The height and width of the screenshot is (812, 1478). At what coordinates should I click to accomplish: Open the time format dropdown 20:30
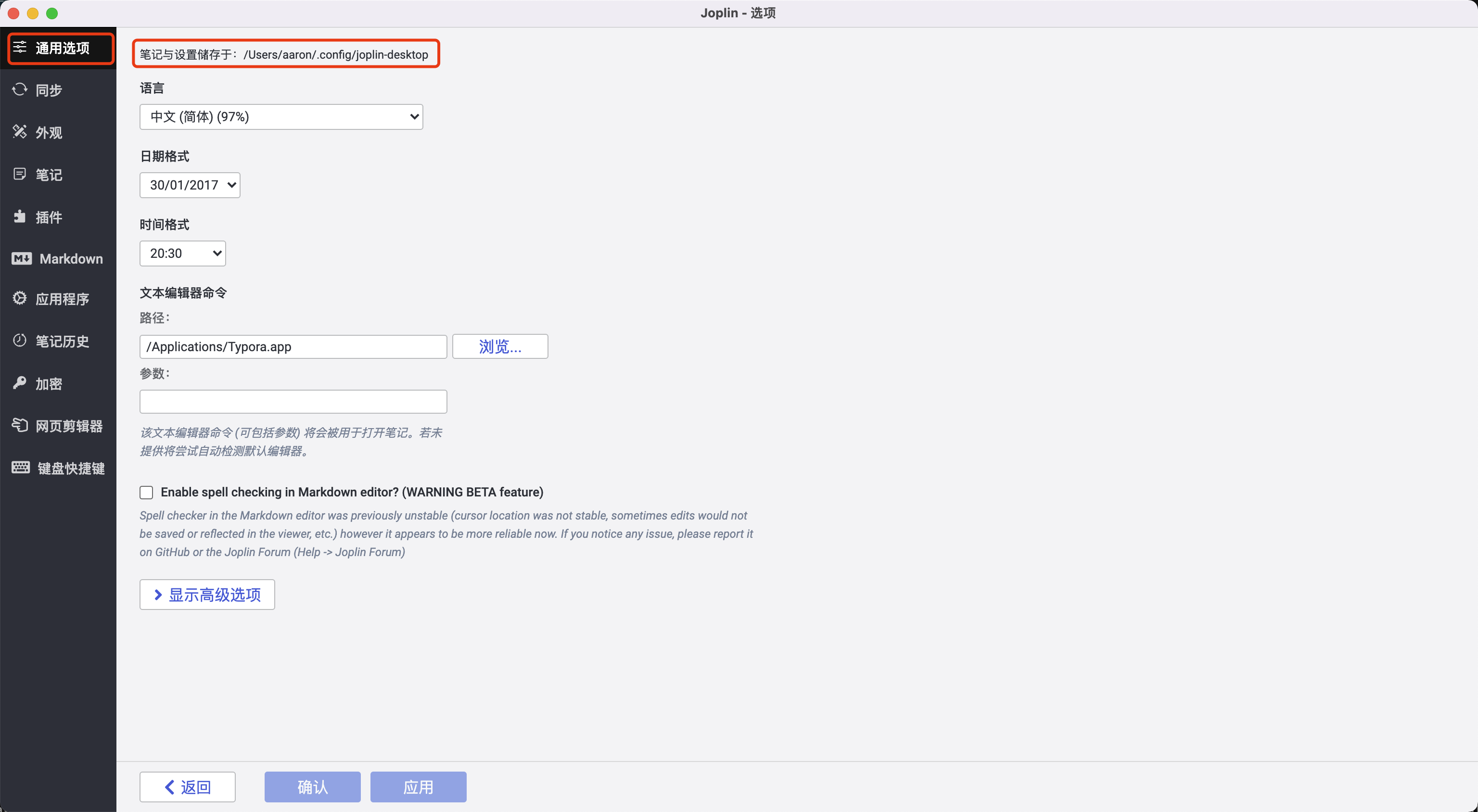tap(182, 254)
